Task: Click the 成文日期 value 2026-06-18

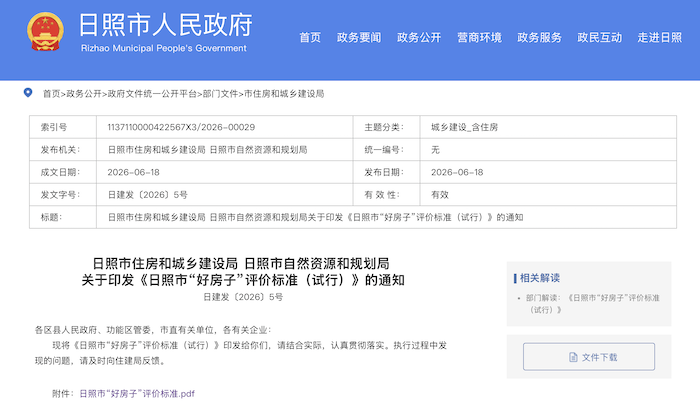Action: (133, 172)
